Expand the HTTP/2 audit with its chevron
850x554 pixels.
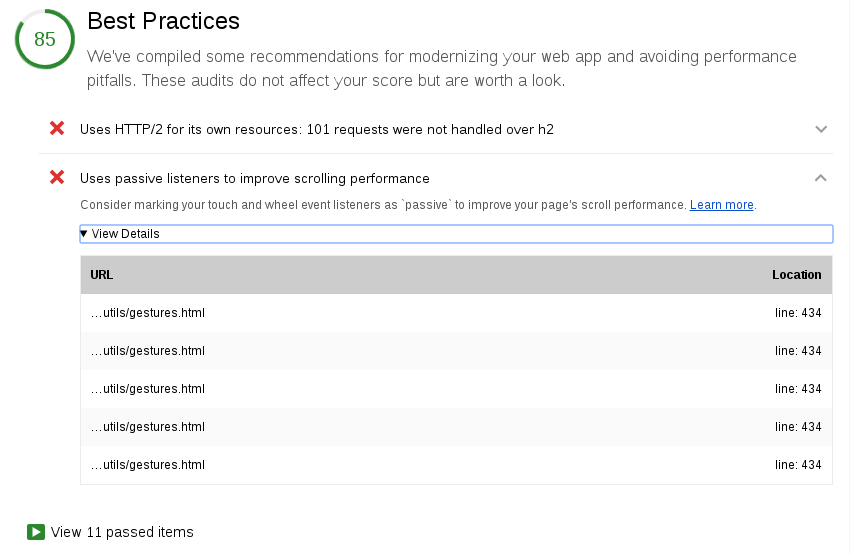(821, 129)
